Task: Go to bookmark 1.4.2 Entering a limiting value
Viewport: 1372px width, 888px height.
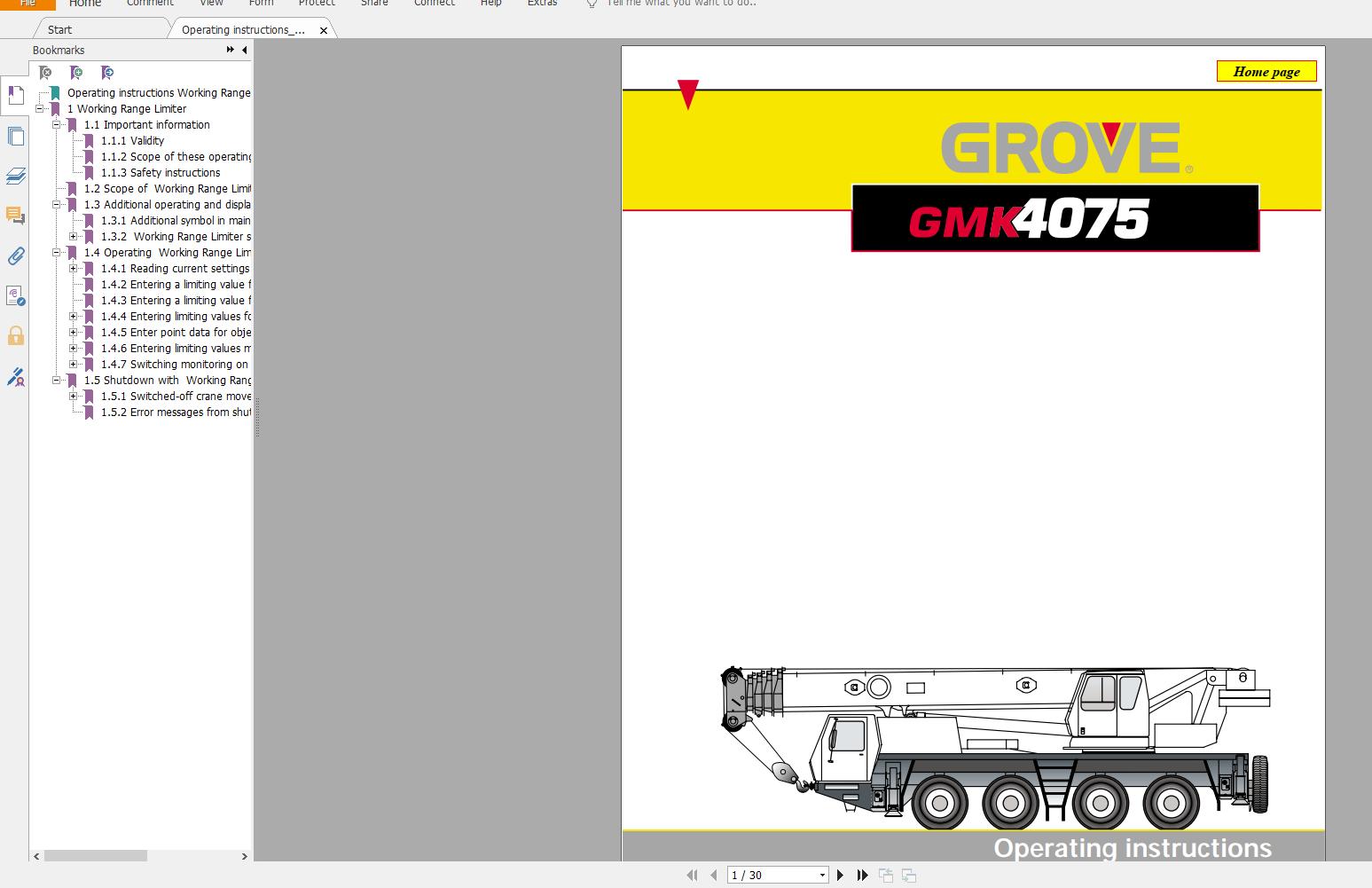Action: pos(176,285)
